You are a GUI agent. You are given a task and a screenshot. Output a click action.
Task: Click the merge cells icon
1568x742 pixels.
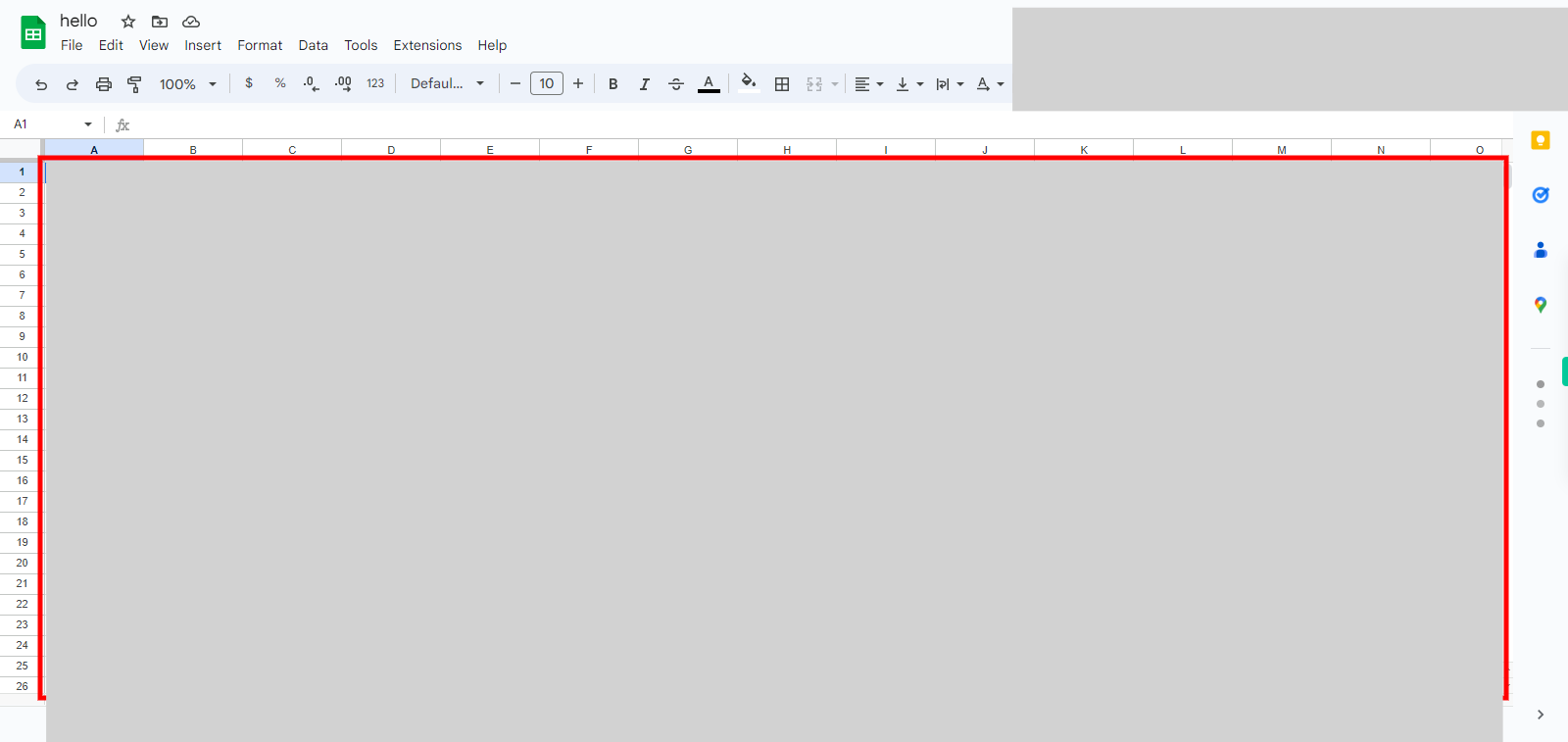tap(814, 84)
